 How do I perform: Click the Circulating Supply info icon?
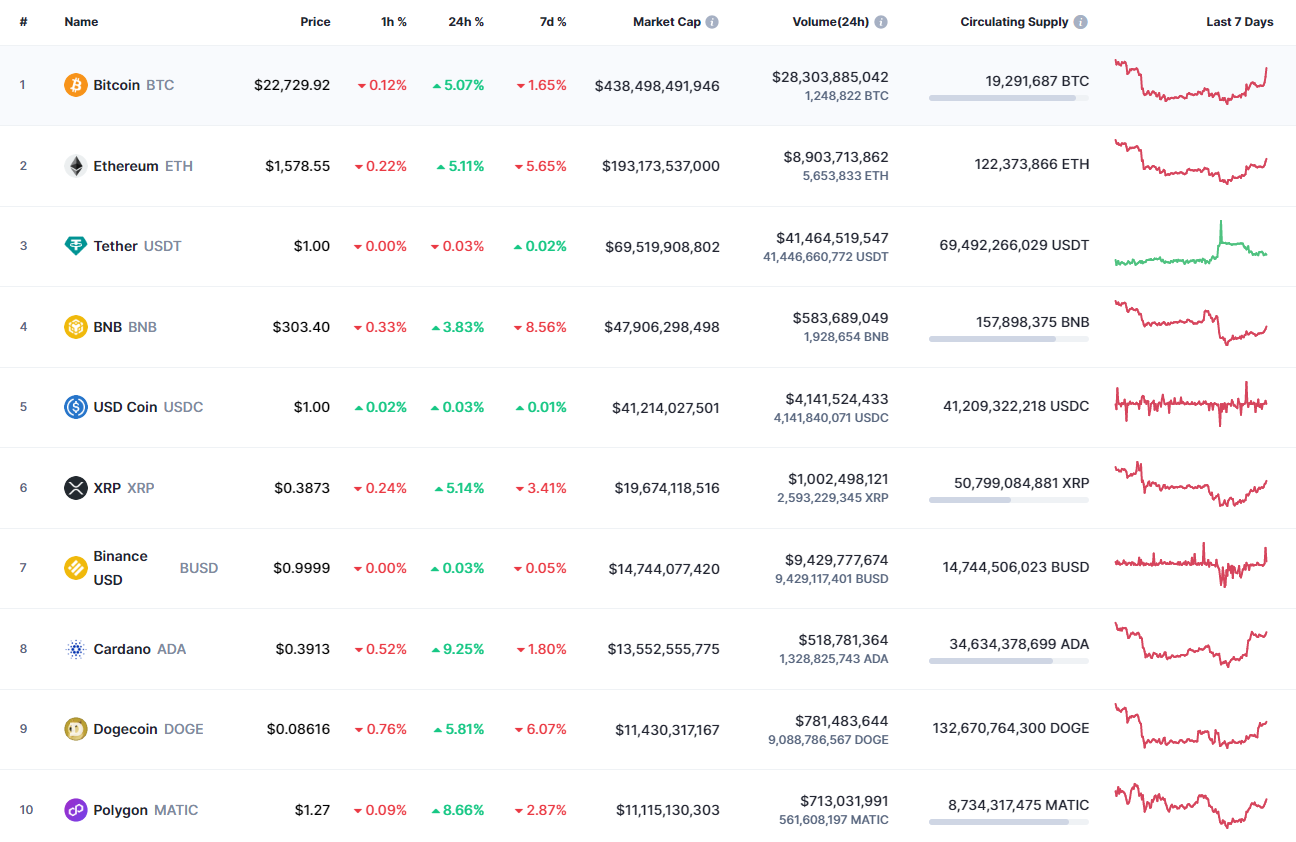pyautogui.click(x=1081, y=21)
